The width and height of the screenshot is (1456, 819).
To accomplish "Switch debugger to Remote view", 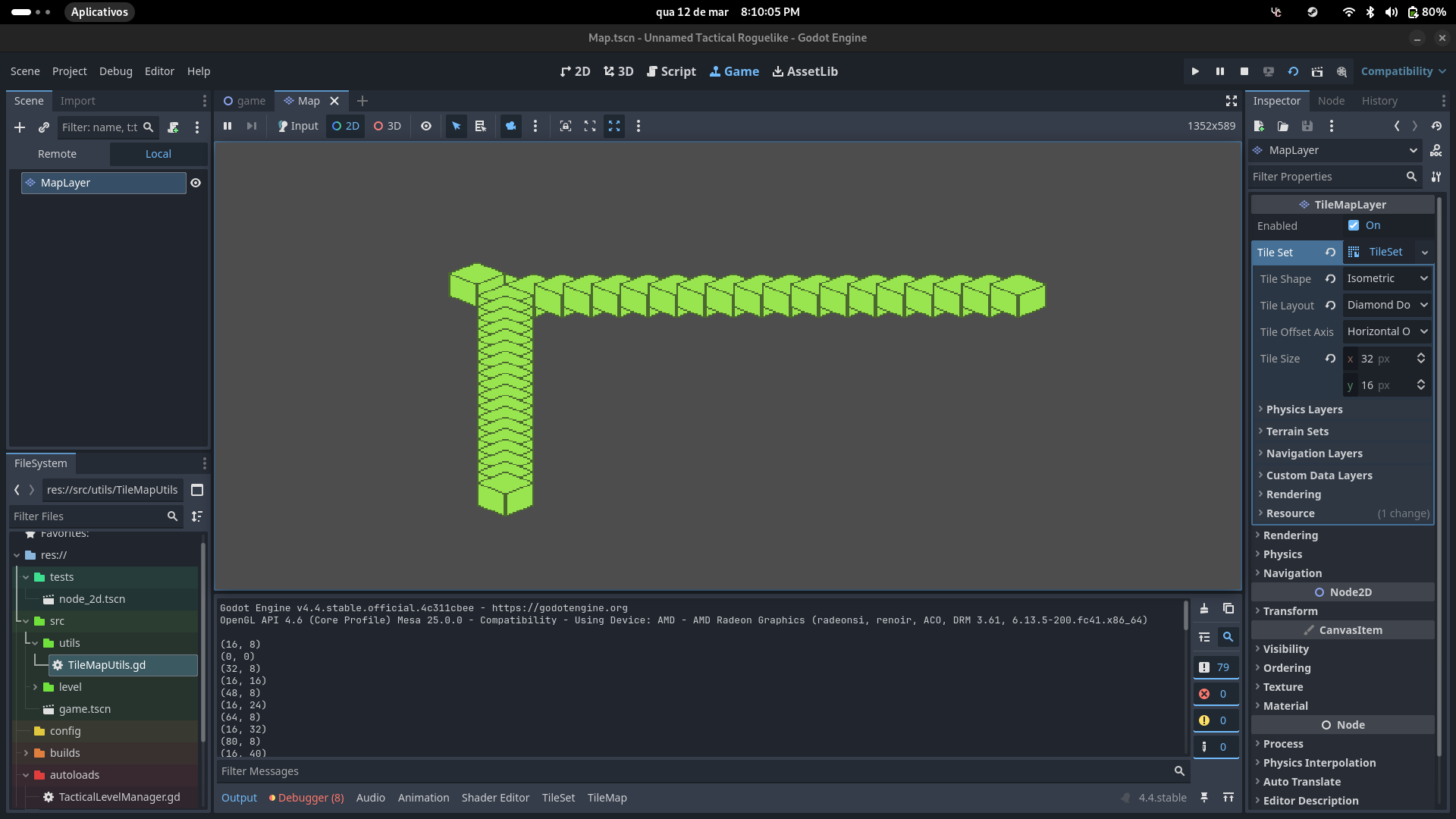I will [58, 154].
